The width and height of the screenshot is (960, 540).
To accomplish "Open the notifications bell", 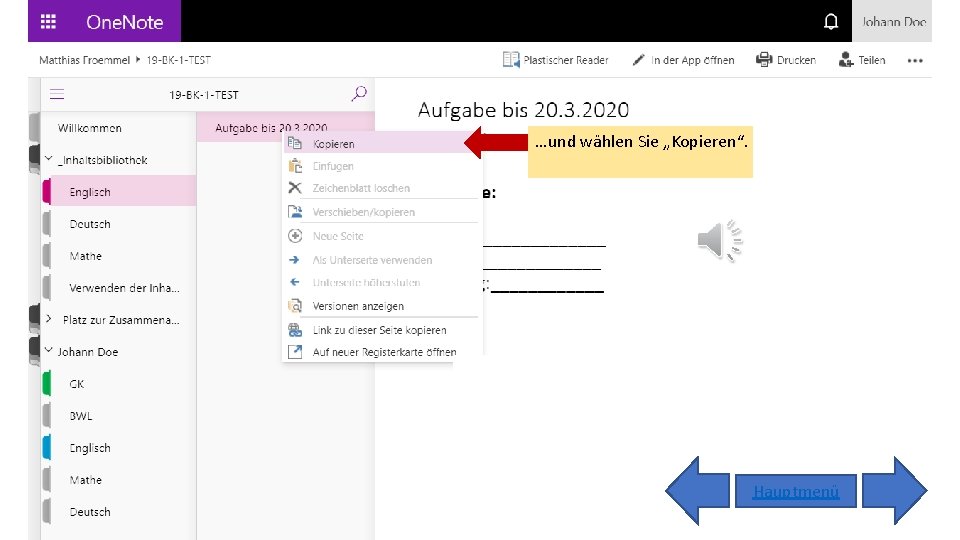I will (830, 21).
